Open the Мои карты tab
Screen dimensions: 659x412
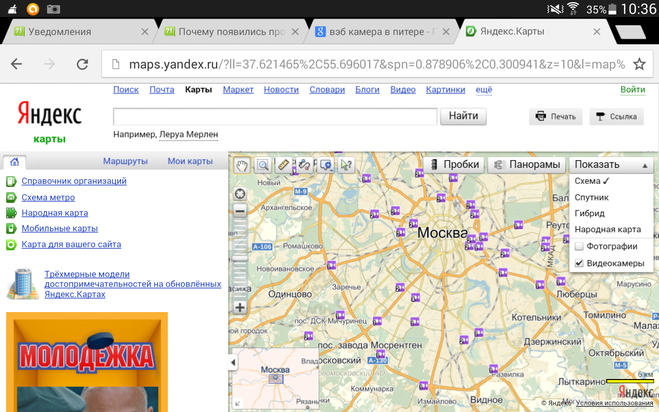[190, 161]
